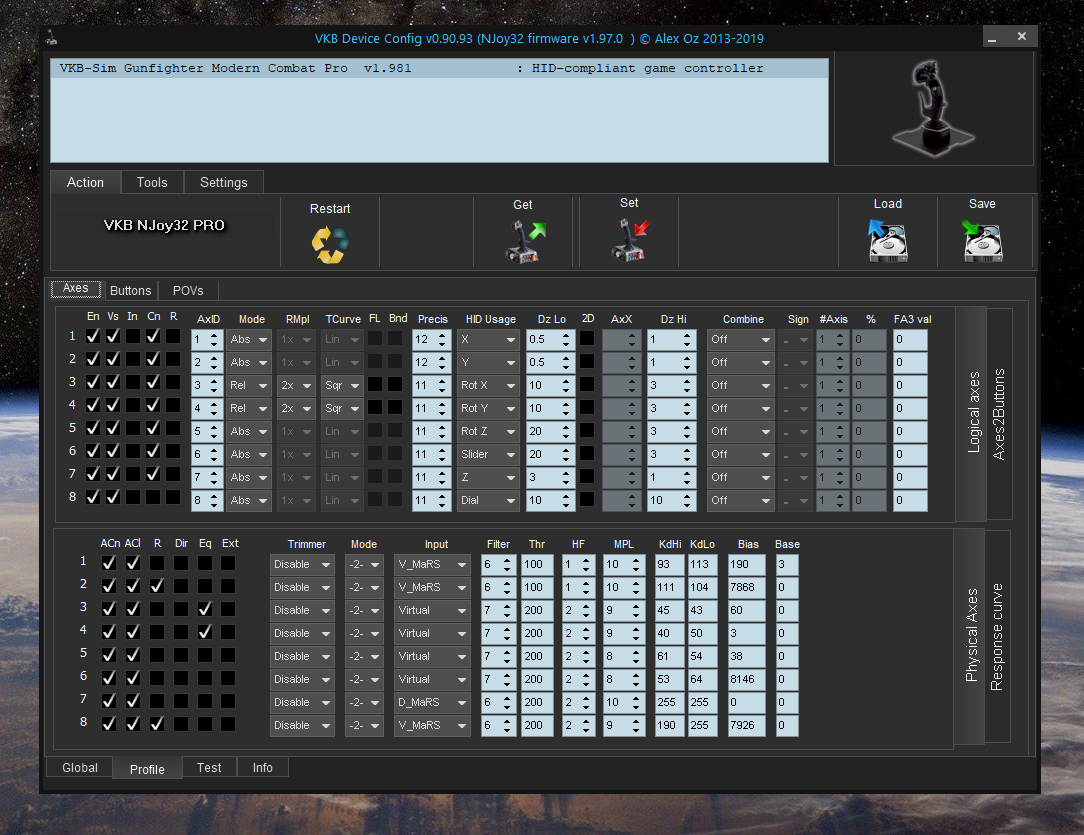Minimize the VKB Device Config window
Screen dimensions: 1084x835
[x=993, y=37]
